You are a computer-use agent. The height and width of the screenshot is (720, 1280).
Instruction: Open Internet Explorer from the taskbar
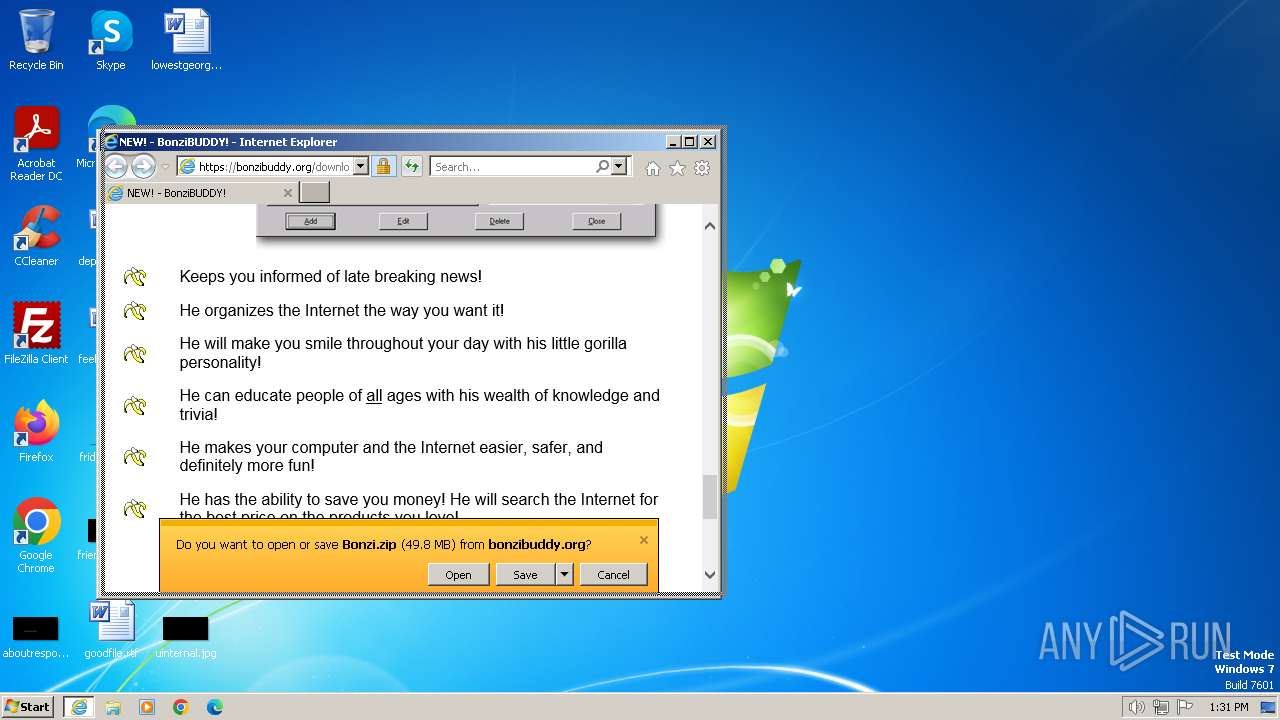[x=79, y=707]
